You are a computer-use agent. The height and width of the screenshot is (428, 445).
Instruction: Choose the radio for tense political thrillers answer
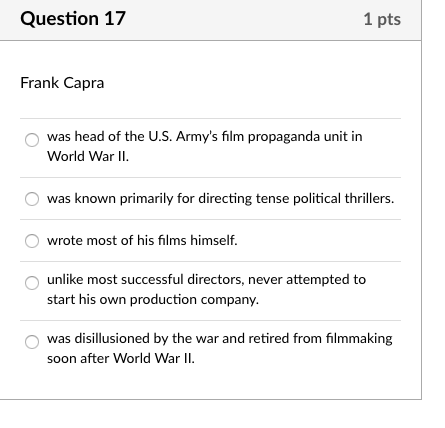(x=32, y=199)
